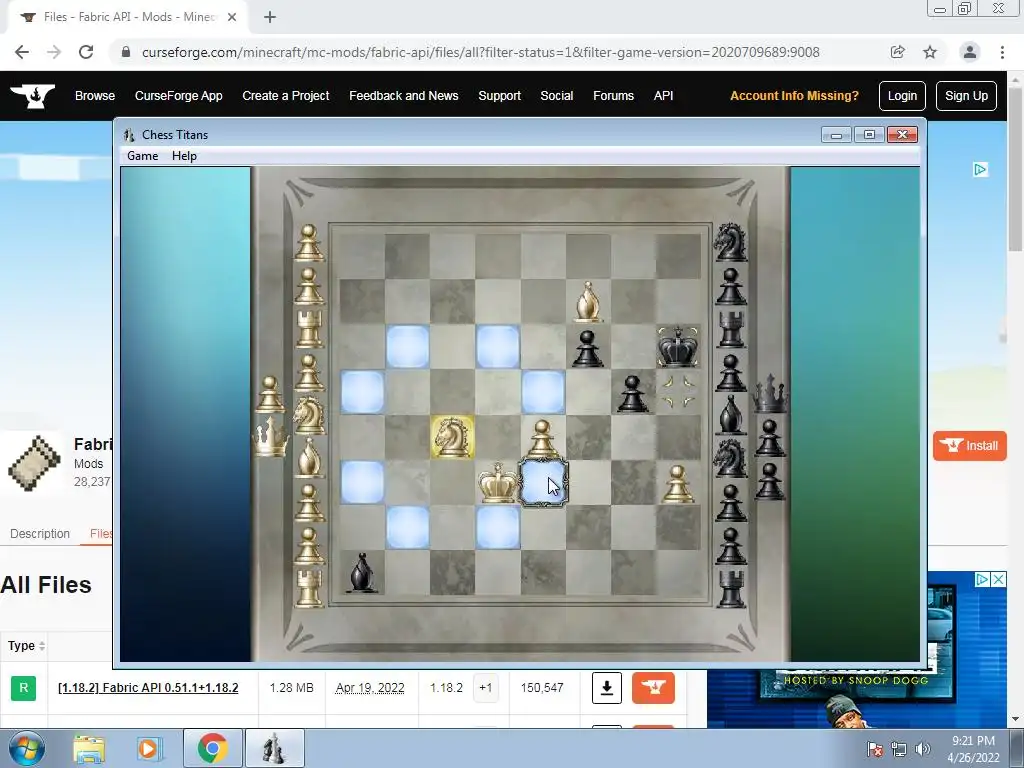This screenshot has width=1024, height=768.
Task: Go back in the browser
Action: [x=22, y=52]
